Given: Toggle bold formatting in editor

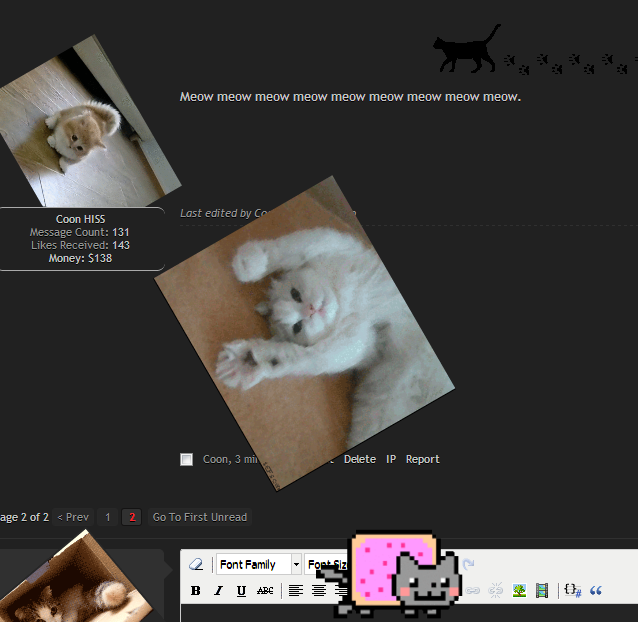Looking at the screenshot, I should pyautogui.click(x=195, y=591).
